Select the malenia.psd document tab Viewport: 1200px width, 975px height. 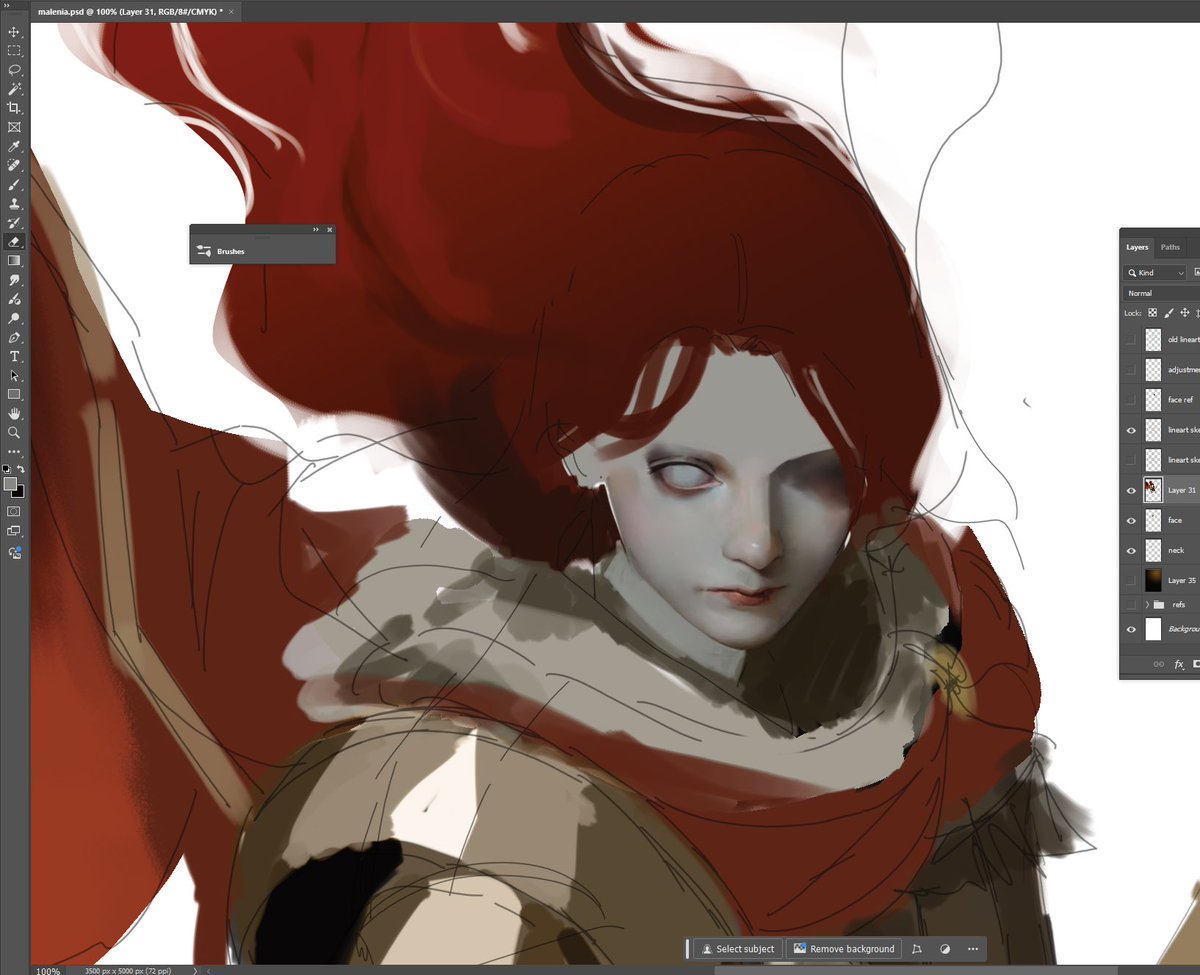click(x=134, y=11)
